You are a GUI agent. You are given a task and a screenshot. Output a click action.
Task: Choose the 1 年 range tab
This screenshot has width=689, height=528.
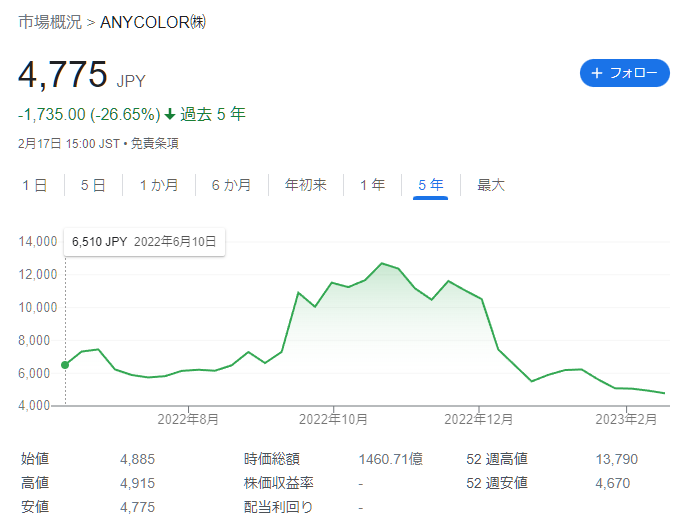tap(373, 185)
